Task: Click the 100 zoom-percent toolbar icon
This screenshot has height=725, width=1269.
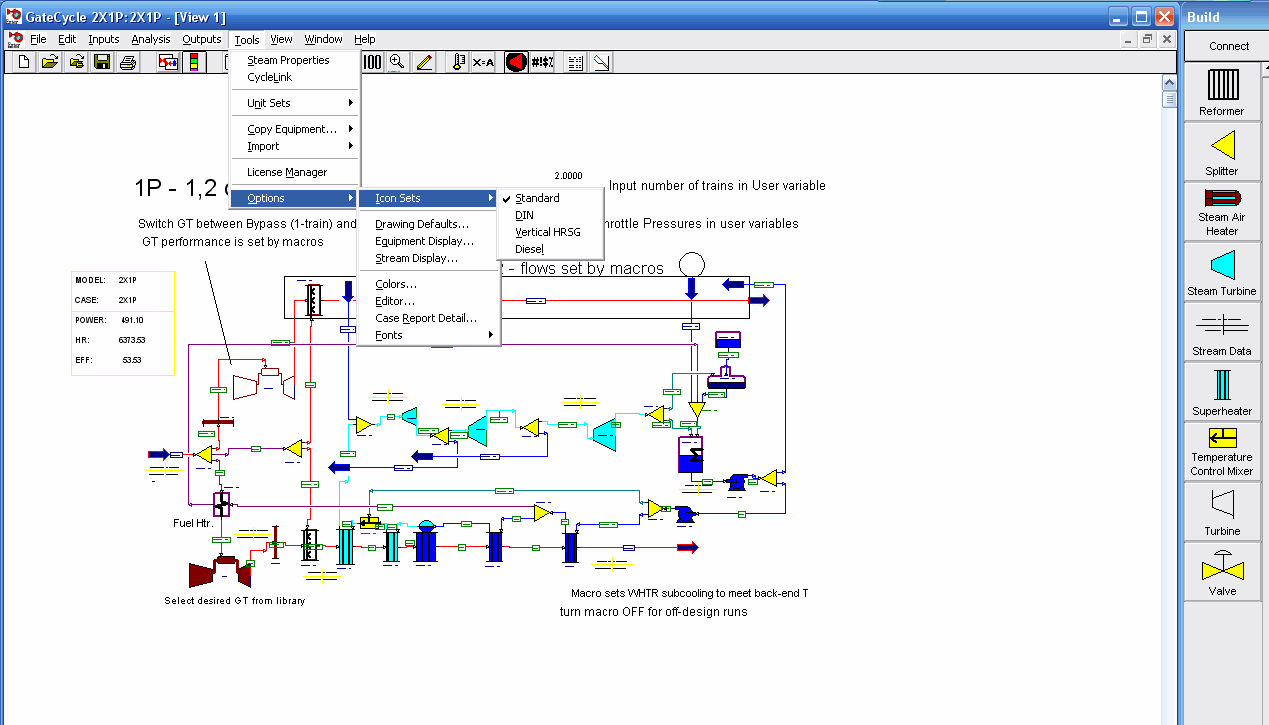Action: click(x=372, y=62)
